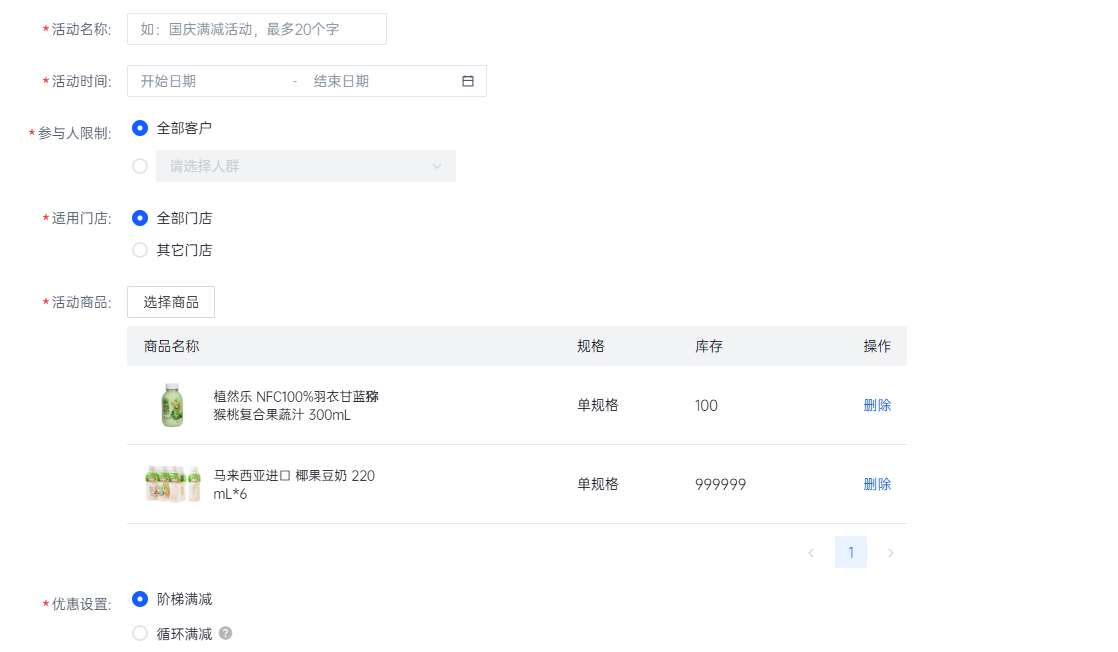Select 全部客户 radio option
Image resolution: width=1118 pixels, height=652 pixels.
tap(140, 128)
